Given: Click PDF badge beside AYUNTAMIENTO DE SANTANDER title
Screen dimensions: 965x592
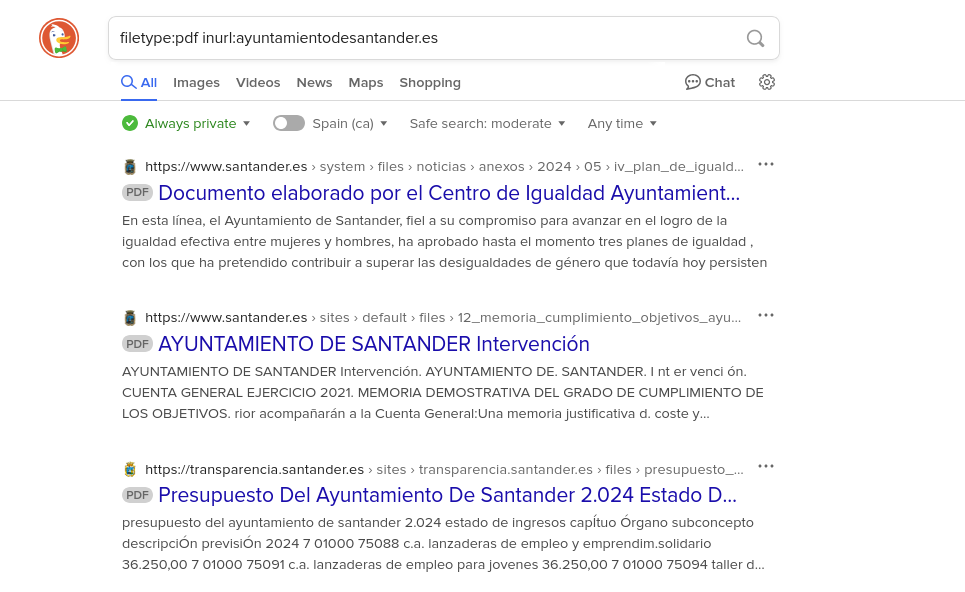Looking at the screenshot, I should pos(137,344).
